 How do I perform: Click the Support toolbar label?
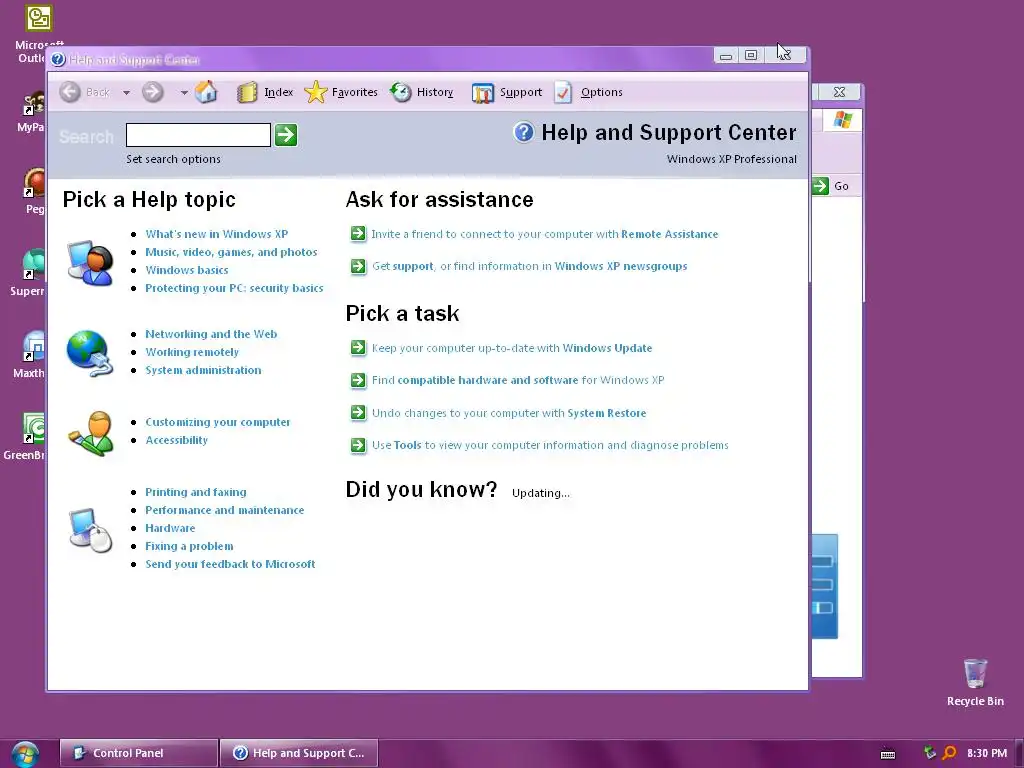(x=521, y=92)
